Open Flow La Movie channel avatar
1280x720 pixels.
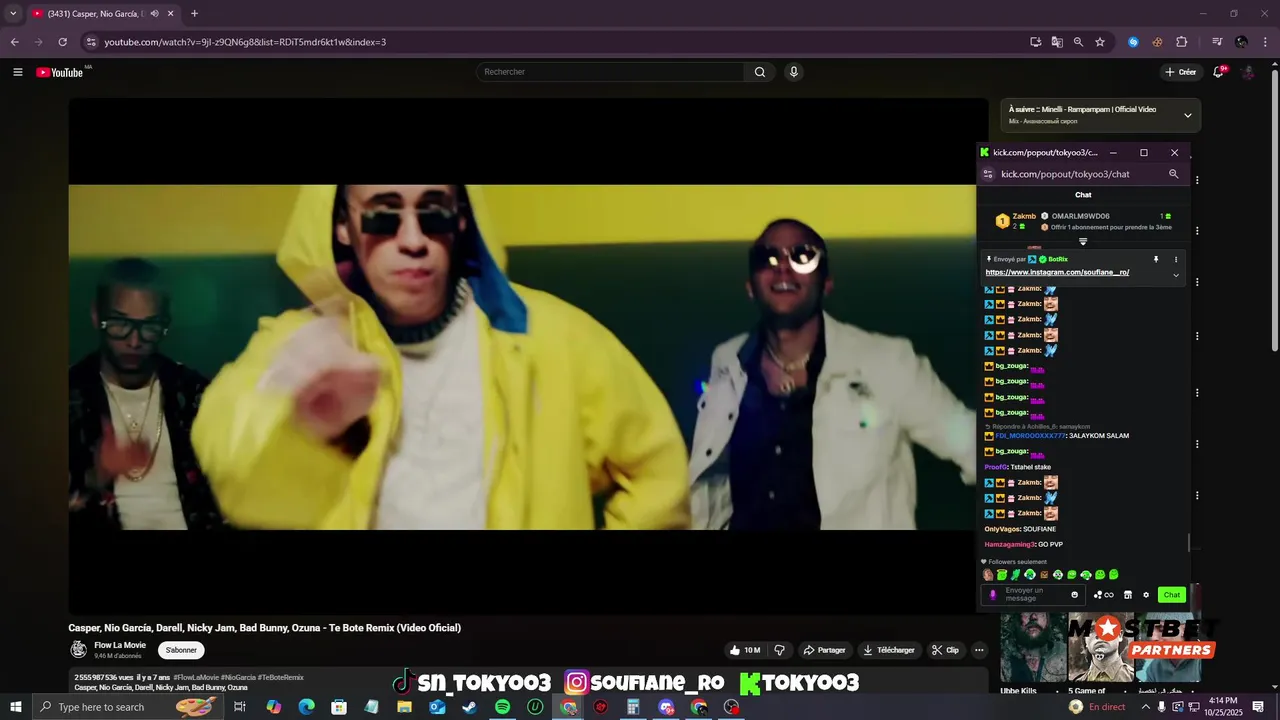coord(78,650)
